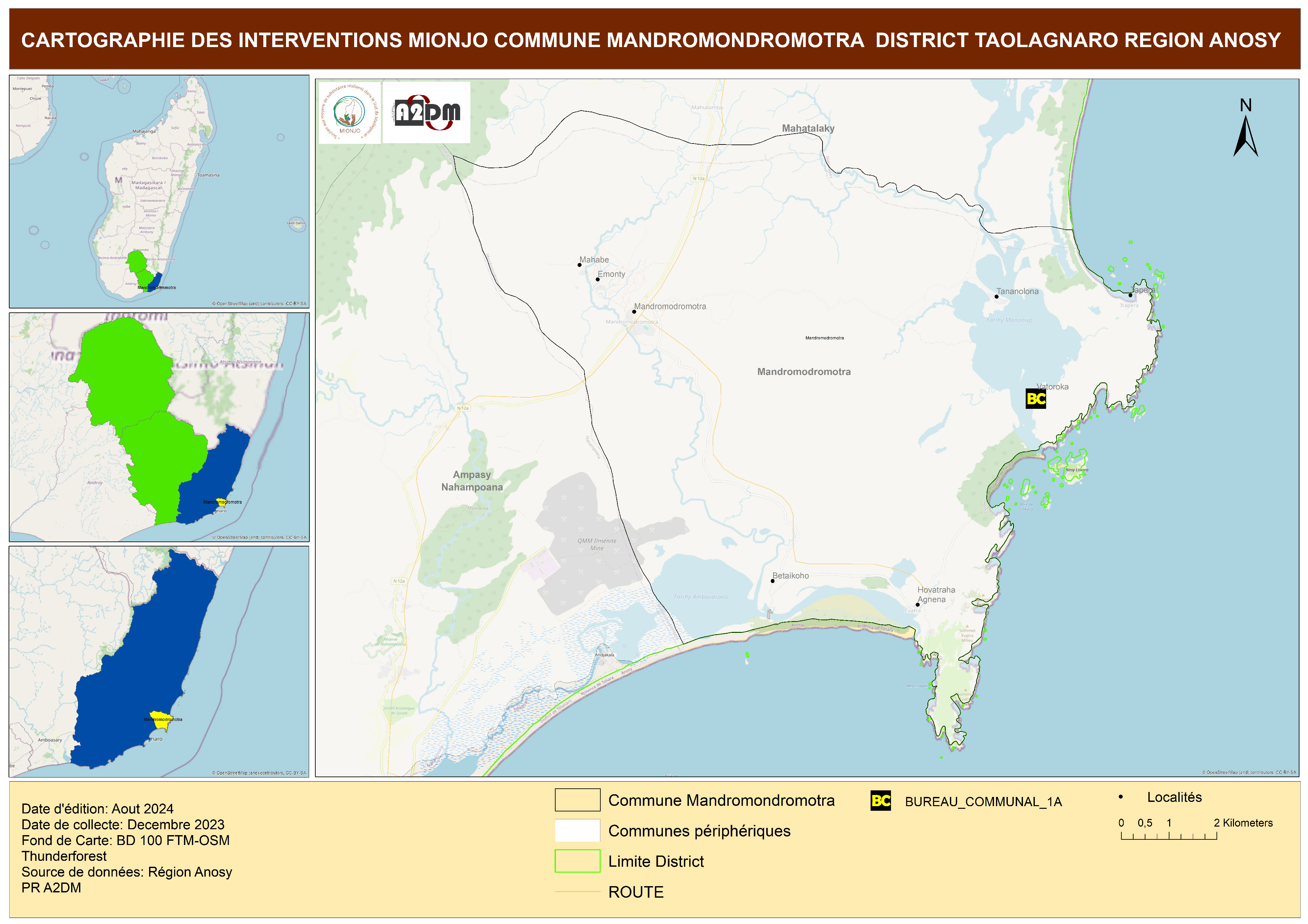Click the Betaikoho locality point
This screenshot has height=924, width=1308.
pyautogui.click(x=772, y=581)
